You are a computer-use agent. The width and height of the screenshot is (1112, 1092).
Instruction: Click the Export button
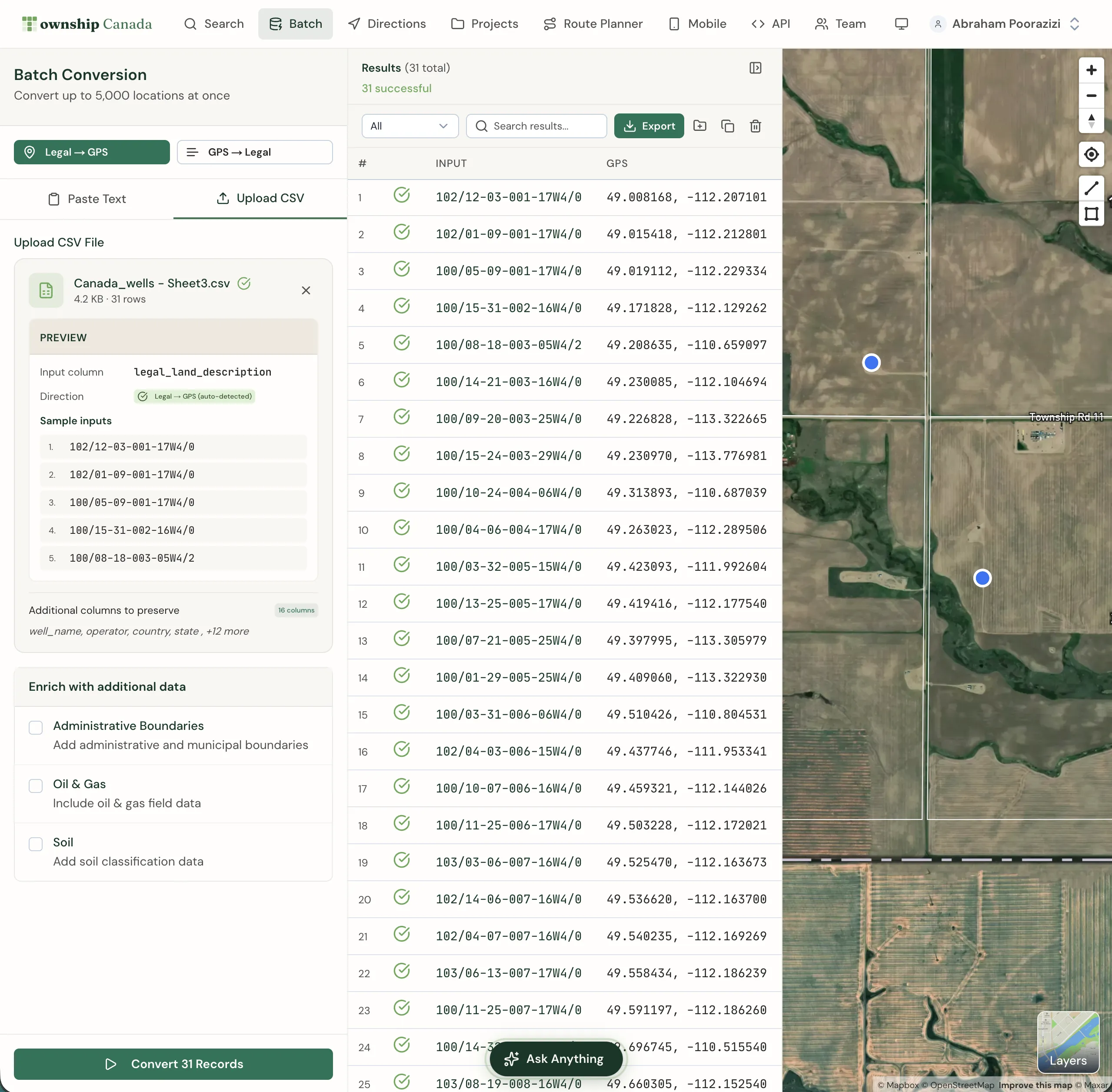pos(649,126)
